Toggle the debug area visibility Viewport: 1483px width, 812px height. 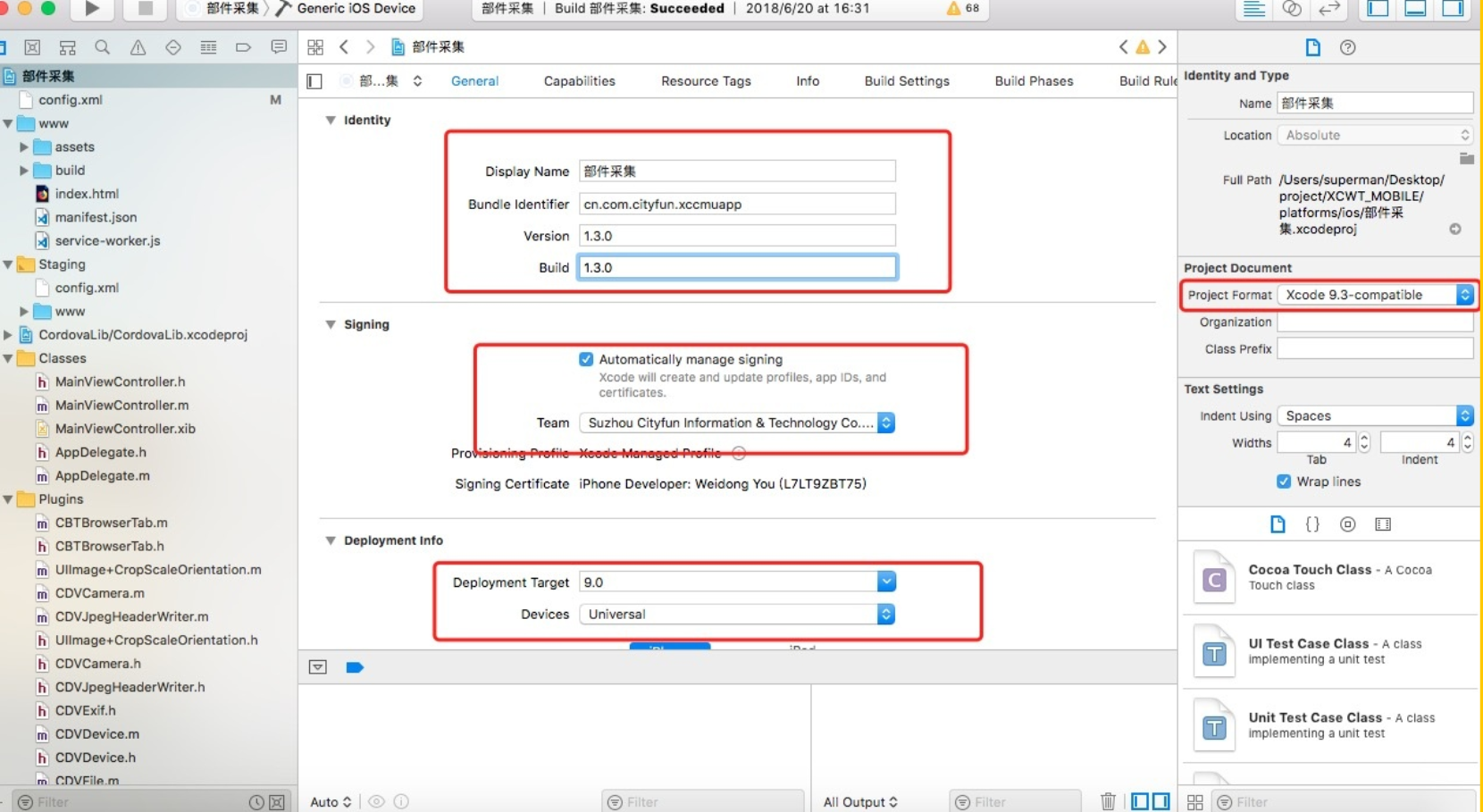[1415, 9]
